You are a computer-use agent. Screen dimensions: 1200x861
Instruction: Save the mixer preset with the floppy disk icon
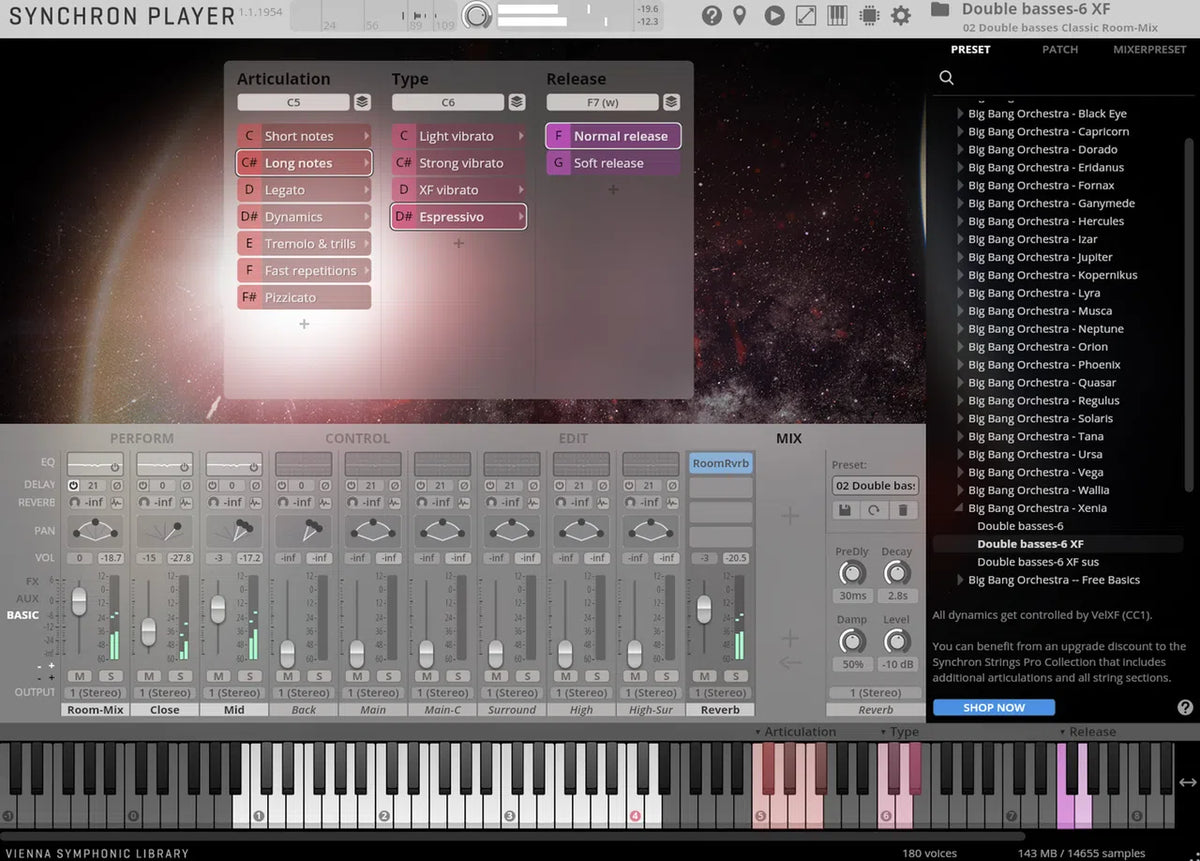845,510
